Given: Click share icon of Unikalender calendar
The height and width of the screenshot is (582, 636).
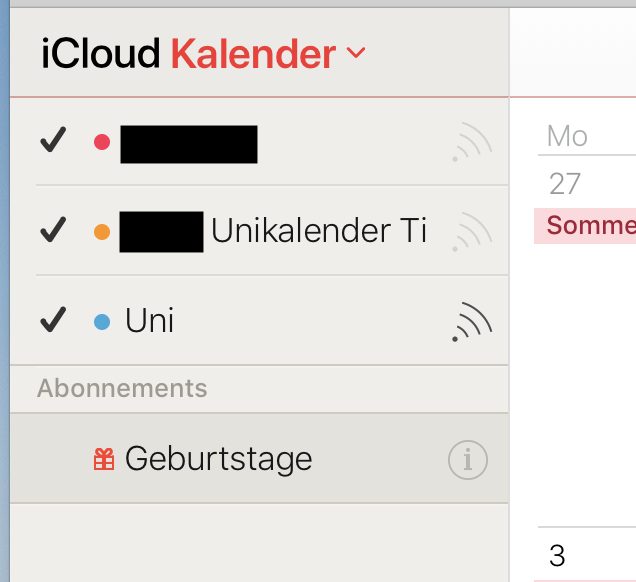Looking at the screenshot, I should click(x=472, y=232).
